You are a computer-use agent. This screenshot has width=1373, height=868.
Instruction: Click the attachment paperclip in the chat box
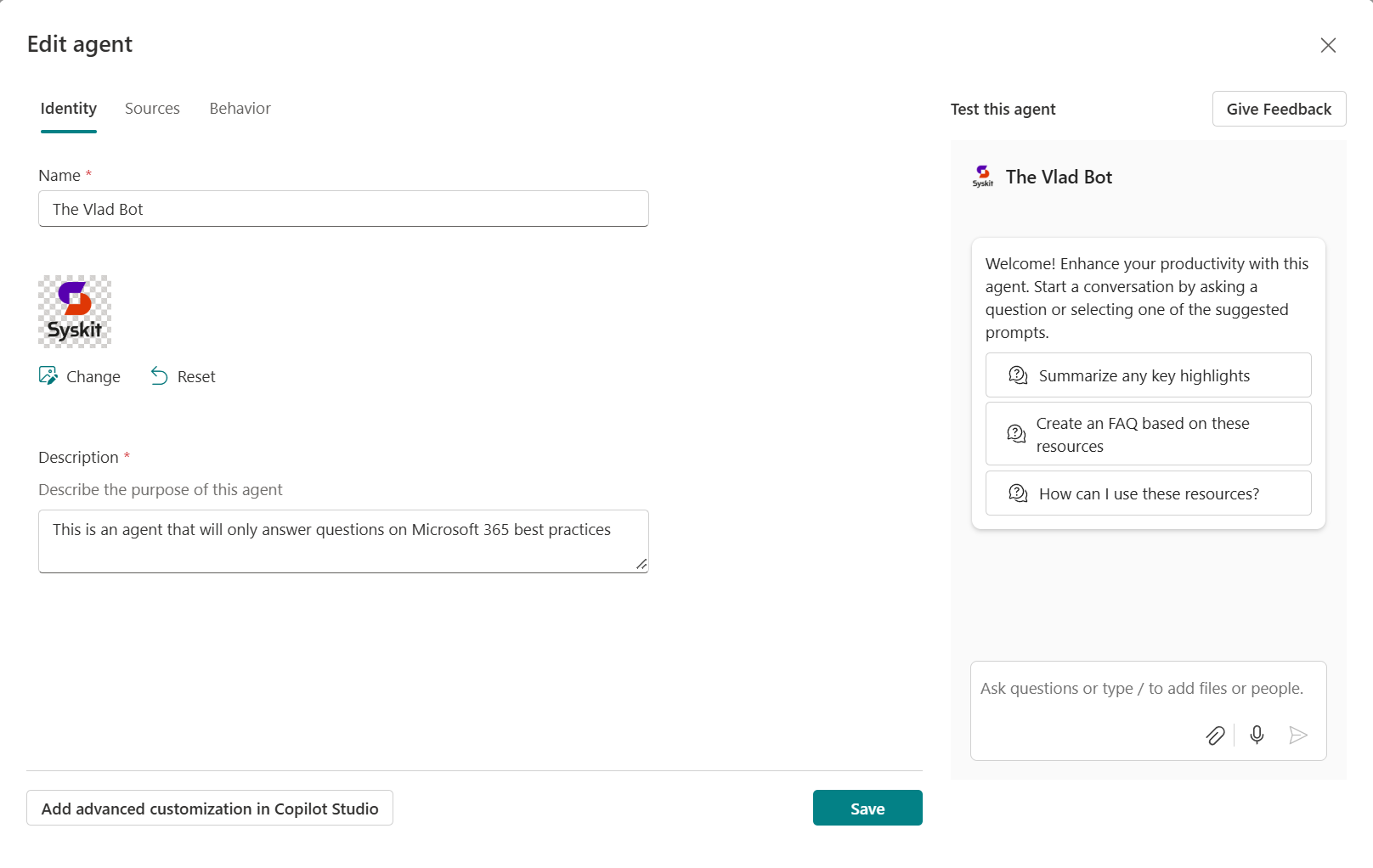pos(1215,736)
